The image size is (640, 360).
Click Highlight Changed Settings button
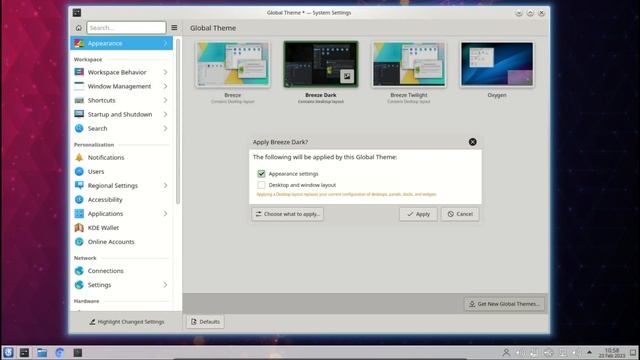pyautogui.click(x=127, y=322)
